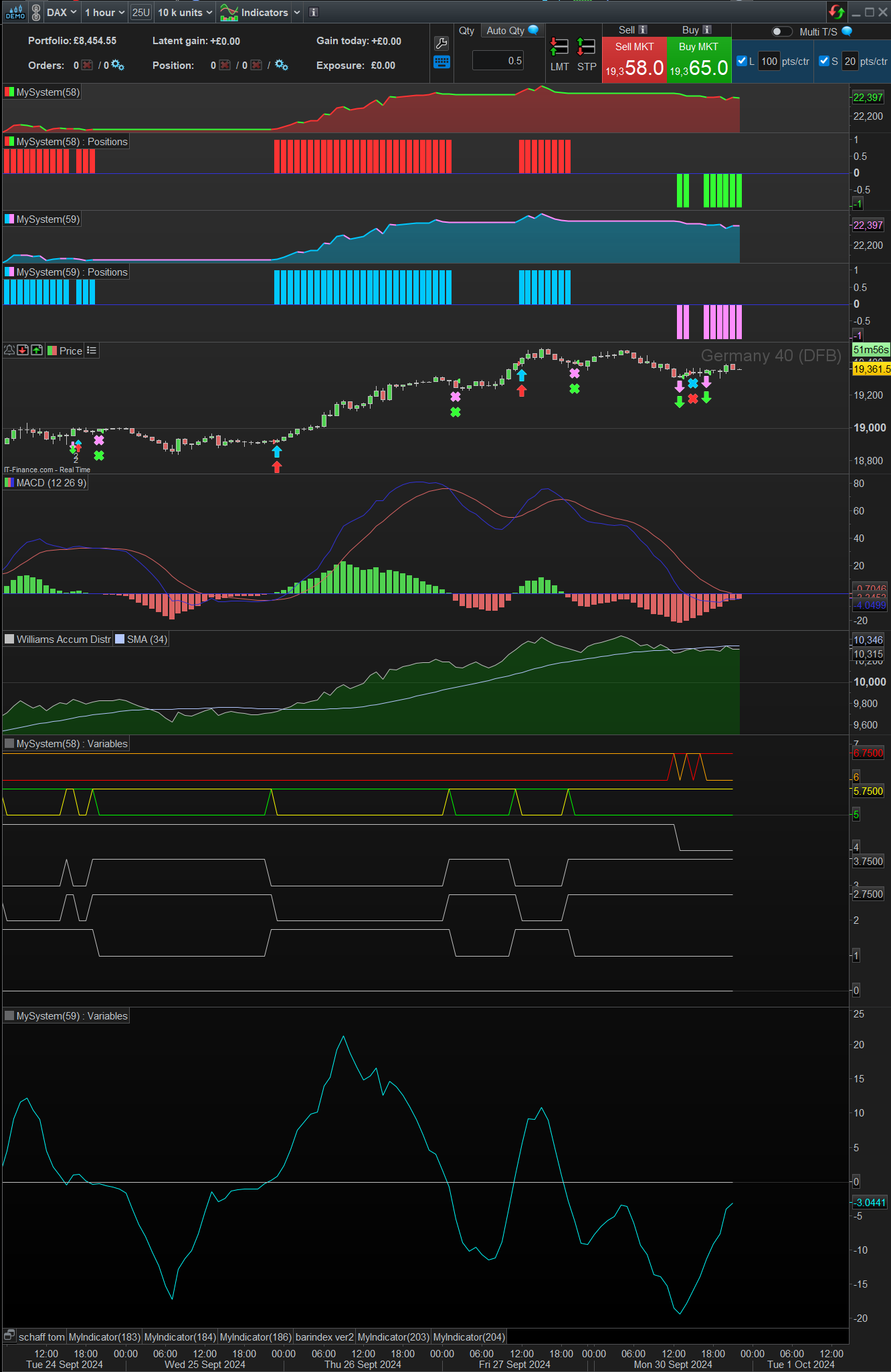Click the yellow 19,361.5 price label
This screenshot has width=891, height=1372.
(x=872, y=369)
